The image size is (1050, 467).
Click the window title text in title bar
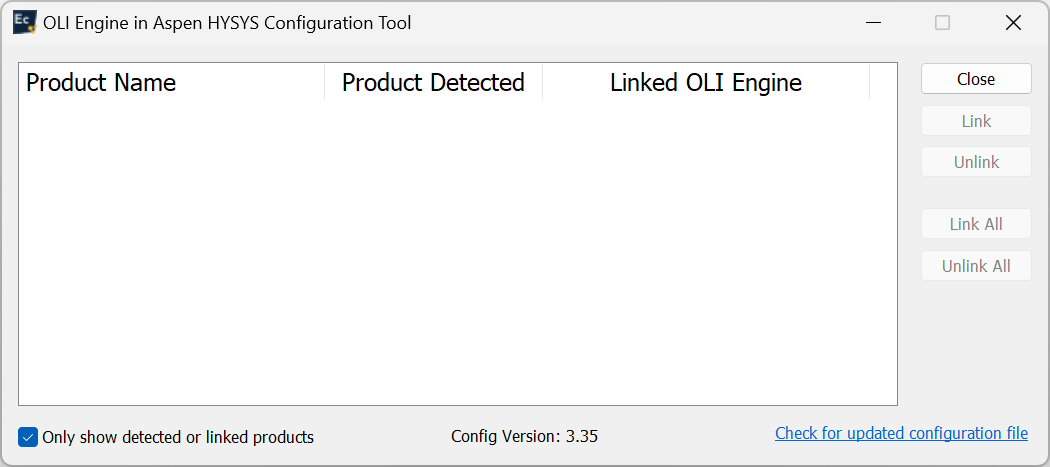(x=227, y=23)
